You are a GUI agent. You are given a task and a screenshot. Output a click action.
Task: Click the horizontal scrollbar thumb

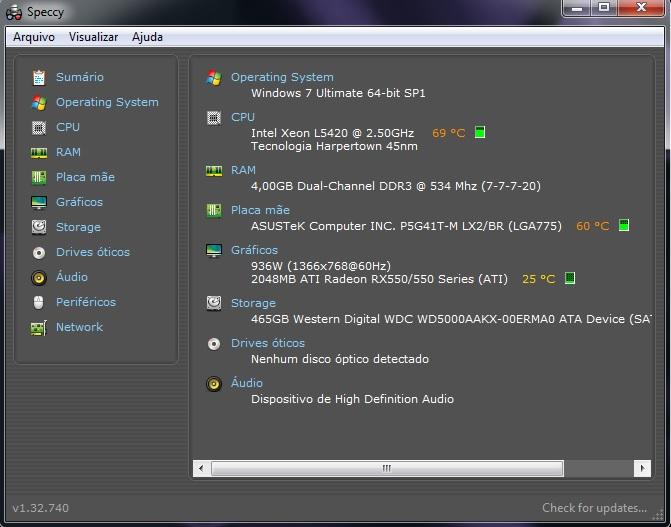pos(387,468)
